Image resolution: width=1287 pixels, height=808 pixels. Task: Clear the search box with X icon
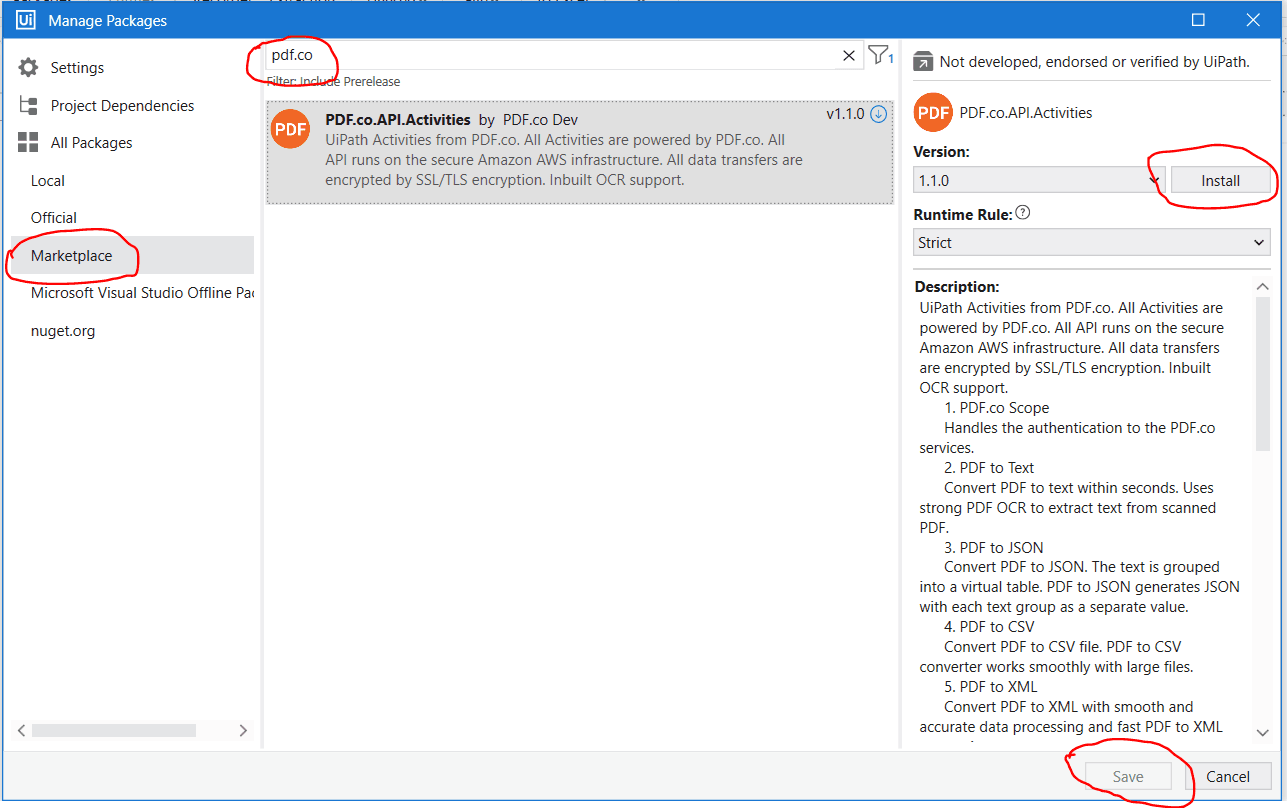click(849, 56)
